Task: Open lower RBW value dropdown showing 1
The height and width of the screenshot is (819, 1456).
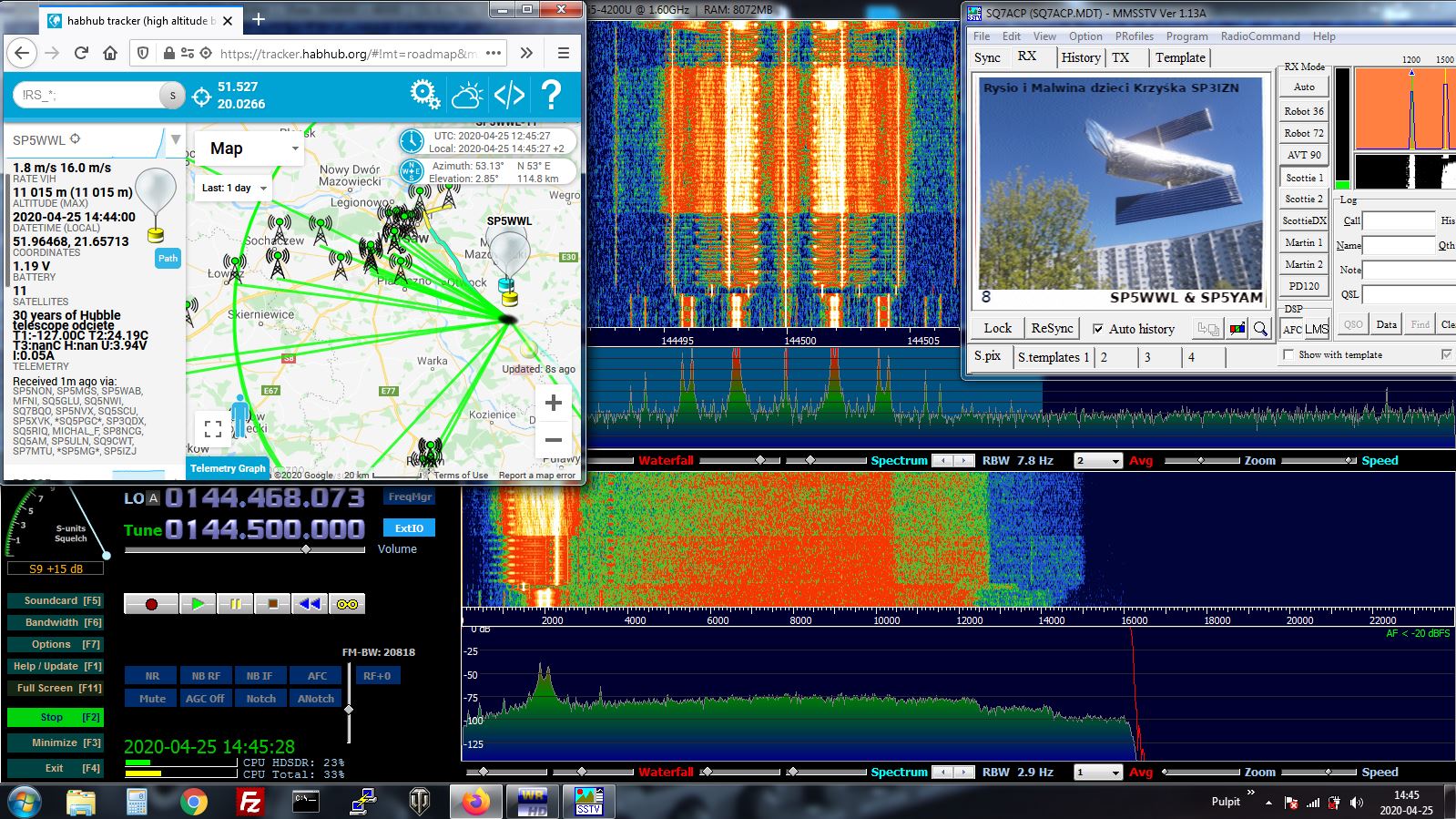Action: point(1098,772)
